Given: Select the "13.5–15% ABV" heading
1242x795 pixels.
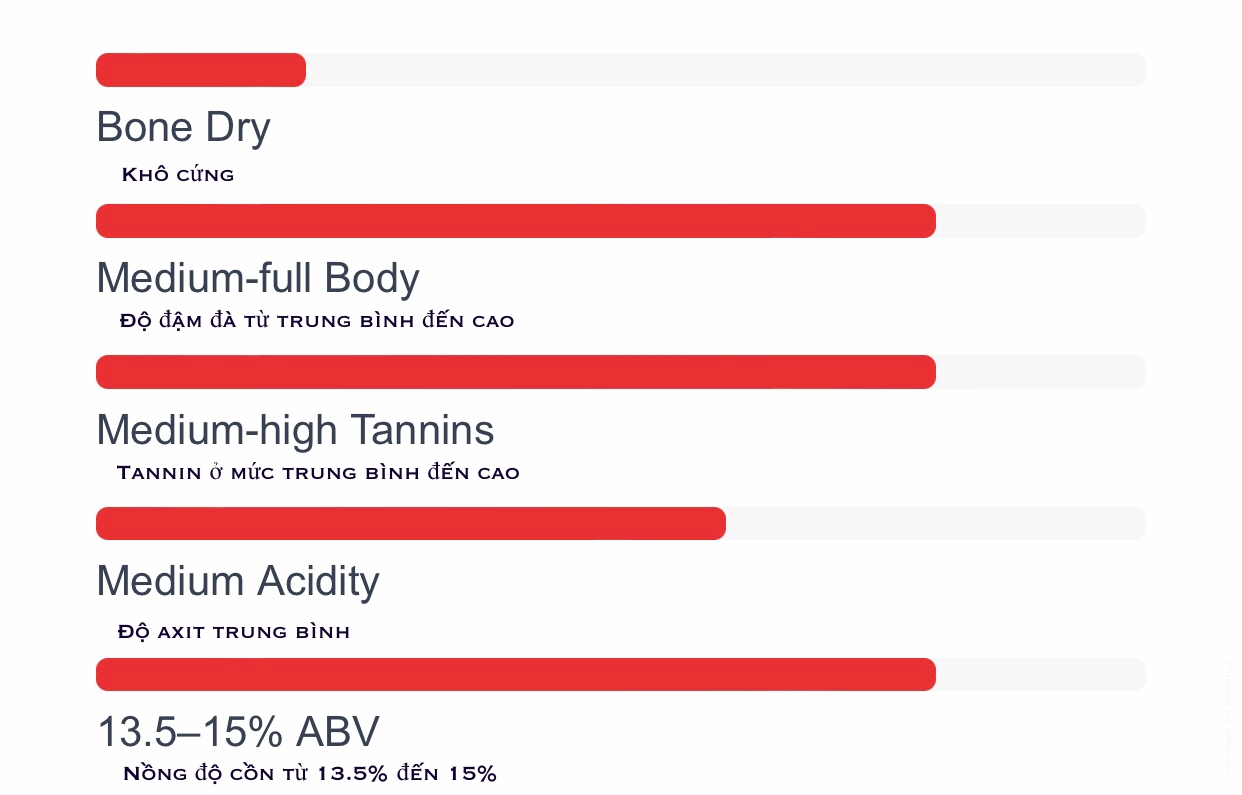Looking at the screenshot, I should pos(238,732).
